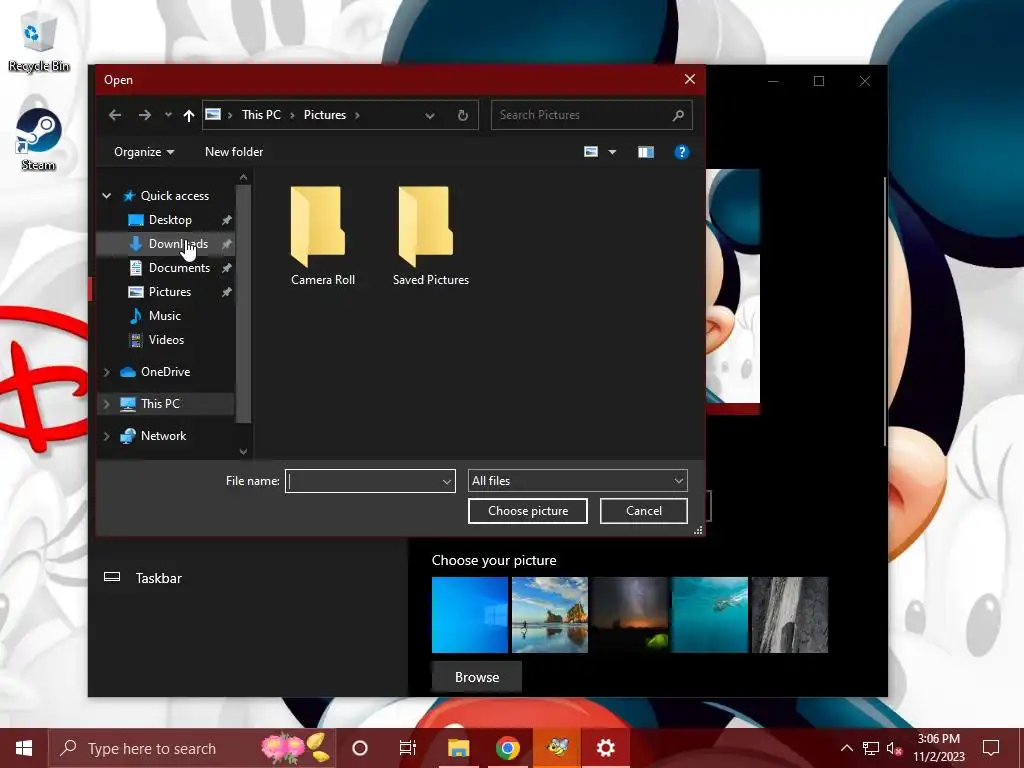The height and width of the screenshot is (768, 1024).
Task: Go up one folder level
Action: tap(189, 116)
